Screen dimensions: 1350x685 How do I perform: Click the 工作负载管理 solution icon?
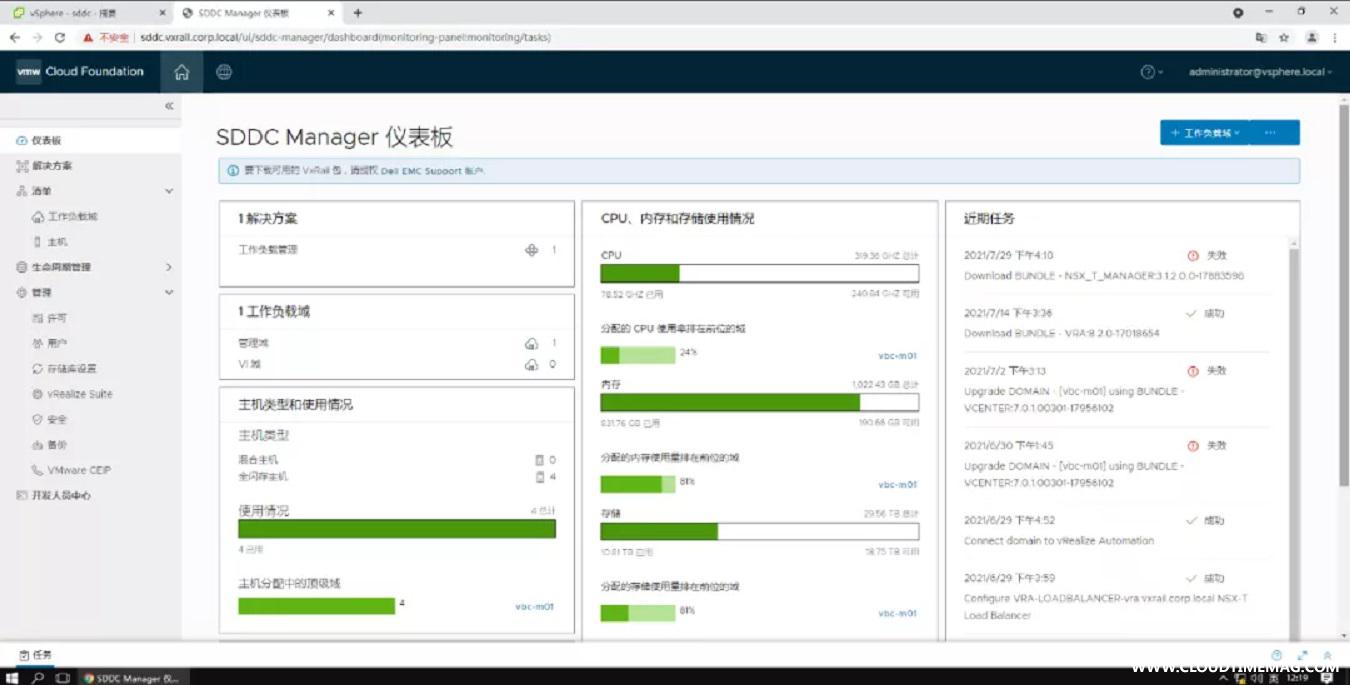point(532,250)
